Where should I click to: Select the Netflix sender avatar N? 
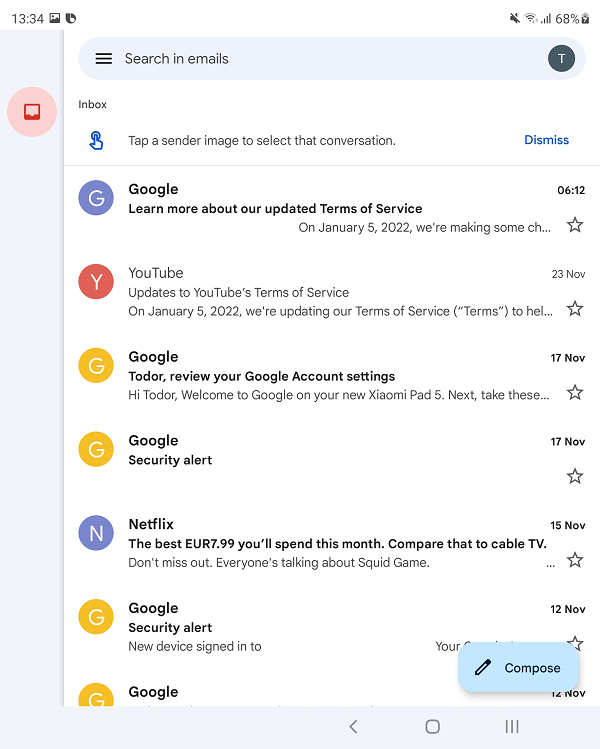tap(96, 533)
